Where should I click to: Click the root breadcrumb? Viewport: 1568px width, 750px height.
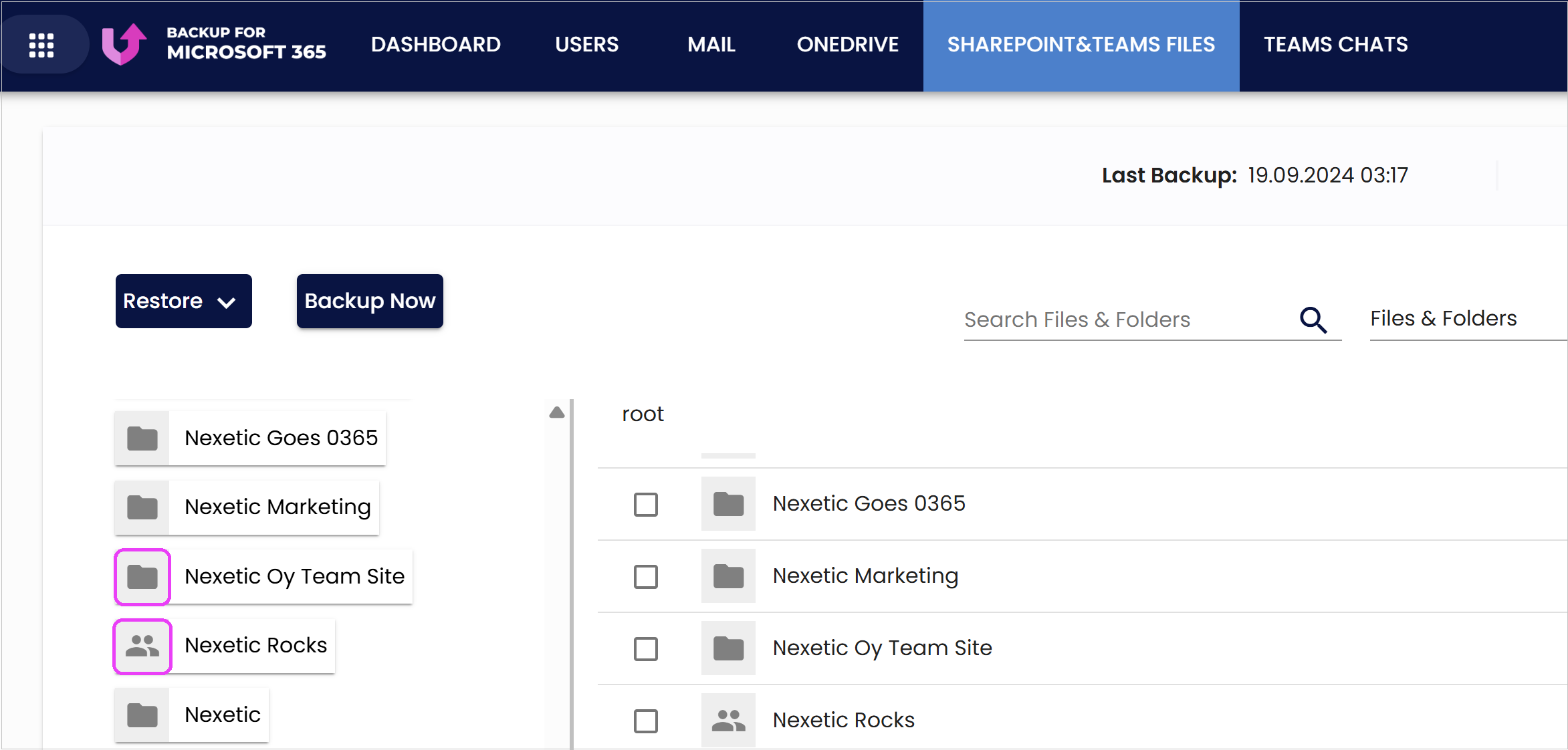coord(643,414)
